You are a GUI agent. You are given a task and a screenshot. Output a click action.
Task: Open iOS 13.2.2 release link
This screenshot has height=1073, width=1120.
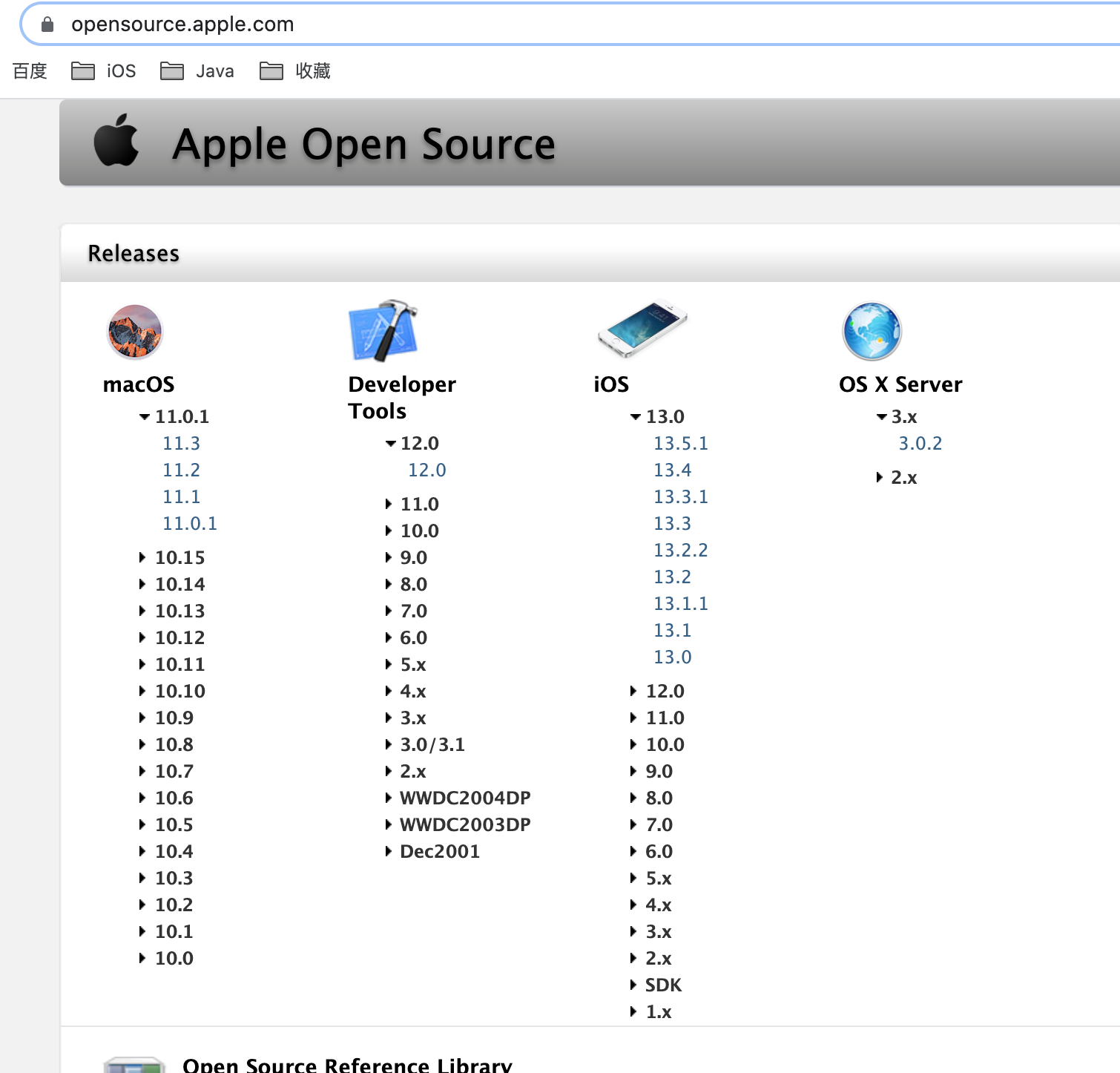pyautogui.click(x=681, y=550)
